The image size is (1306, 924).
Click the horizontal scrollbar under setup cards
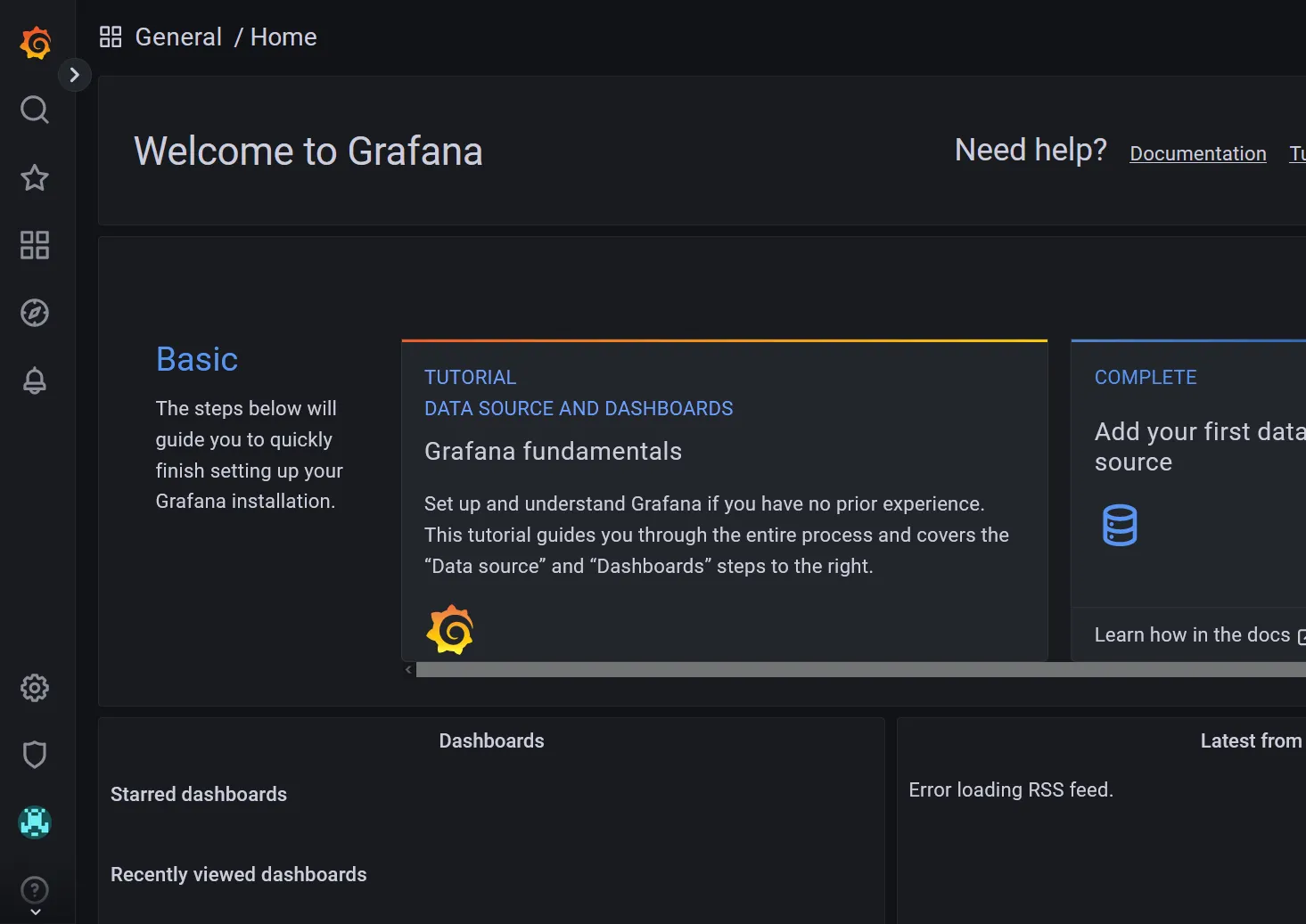tap(861, 670)
